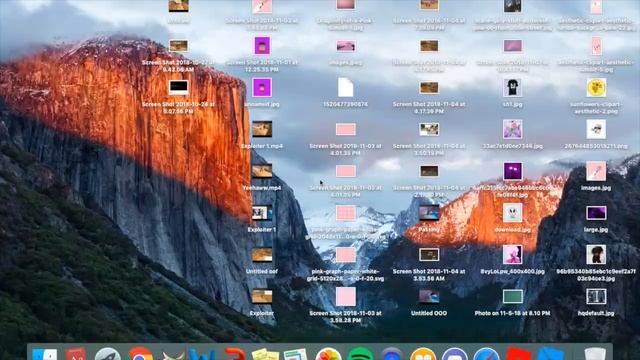Select the 'Exploiter' file icon
640x360 pixels.
tap(262, 296)
